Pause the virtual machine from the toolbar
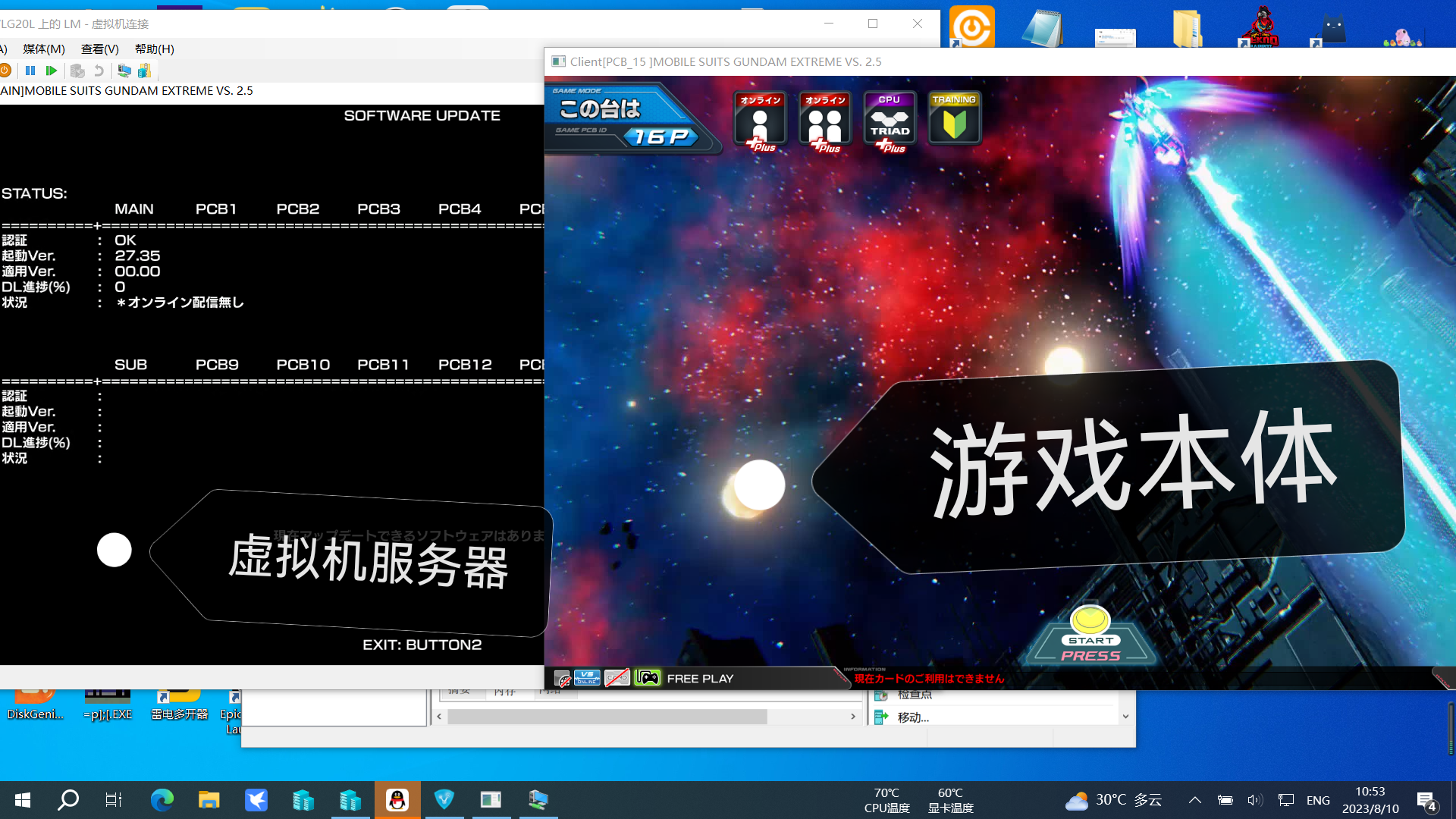The image size is (1456, 819). 30,71
